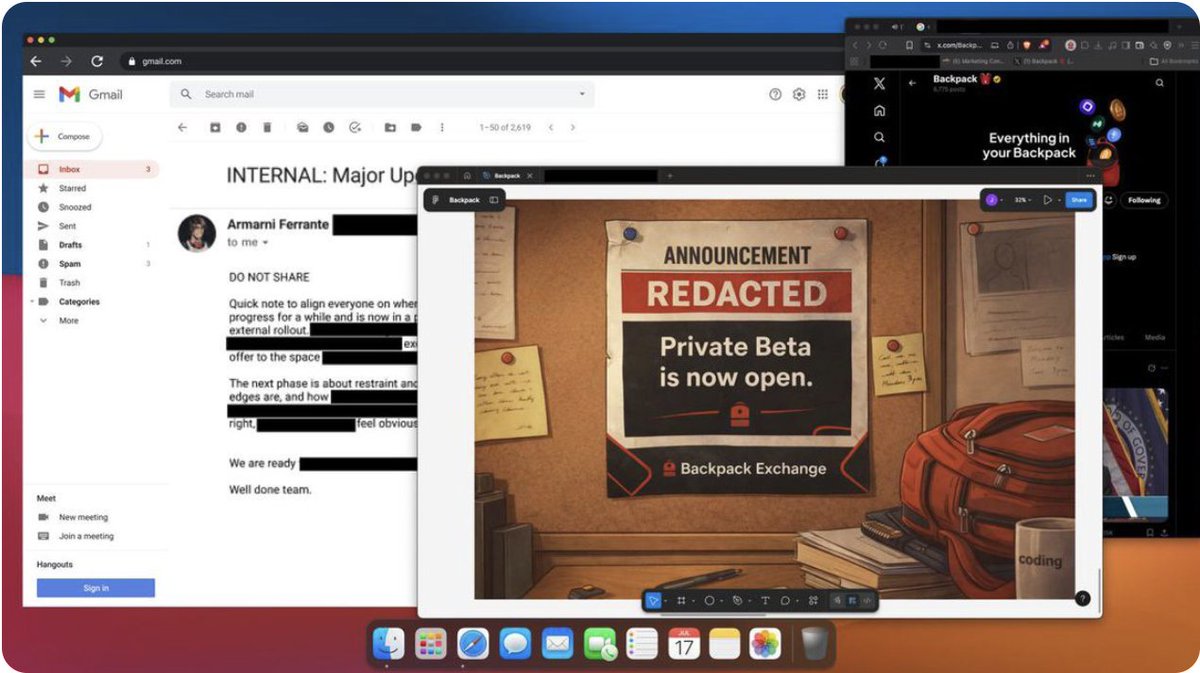Open Home in the X sidebar

coord(879,111)
